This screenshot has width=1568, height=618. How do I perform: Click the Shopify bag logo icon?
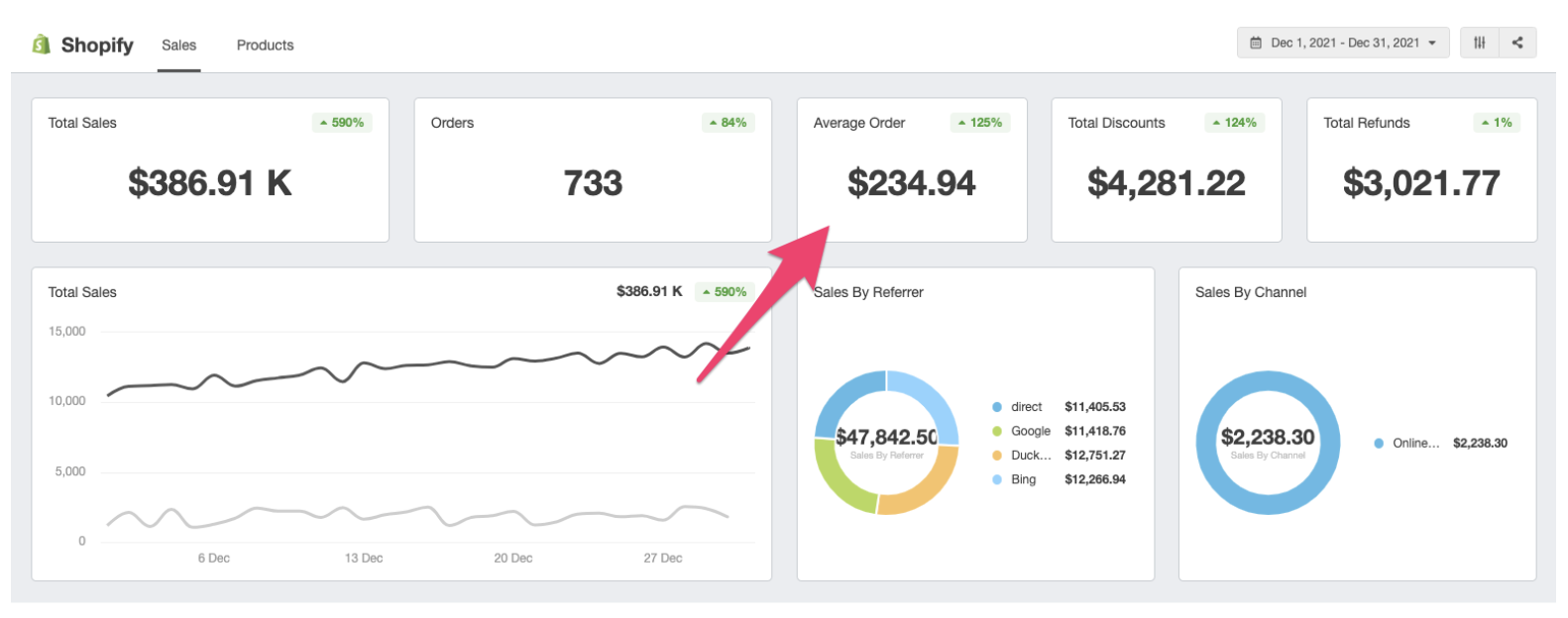[41, 45]
